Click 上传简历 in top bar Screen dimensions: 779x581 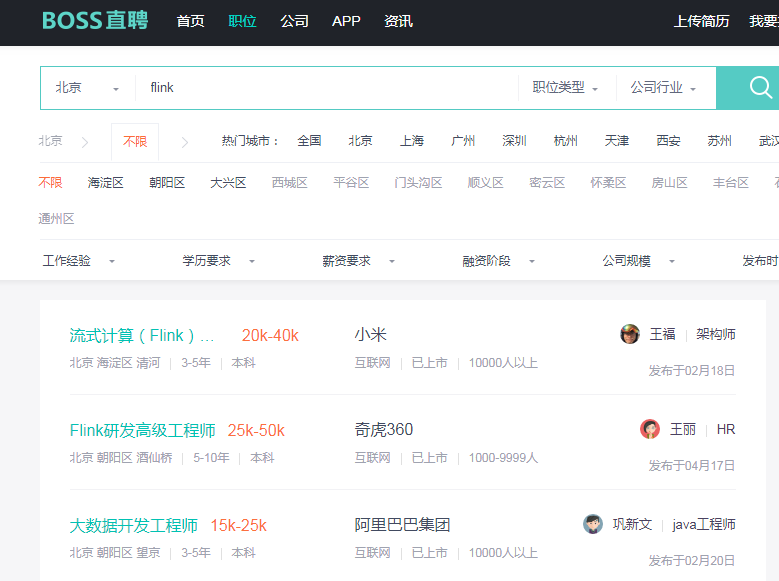[x=701, y=21]
